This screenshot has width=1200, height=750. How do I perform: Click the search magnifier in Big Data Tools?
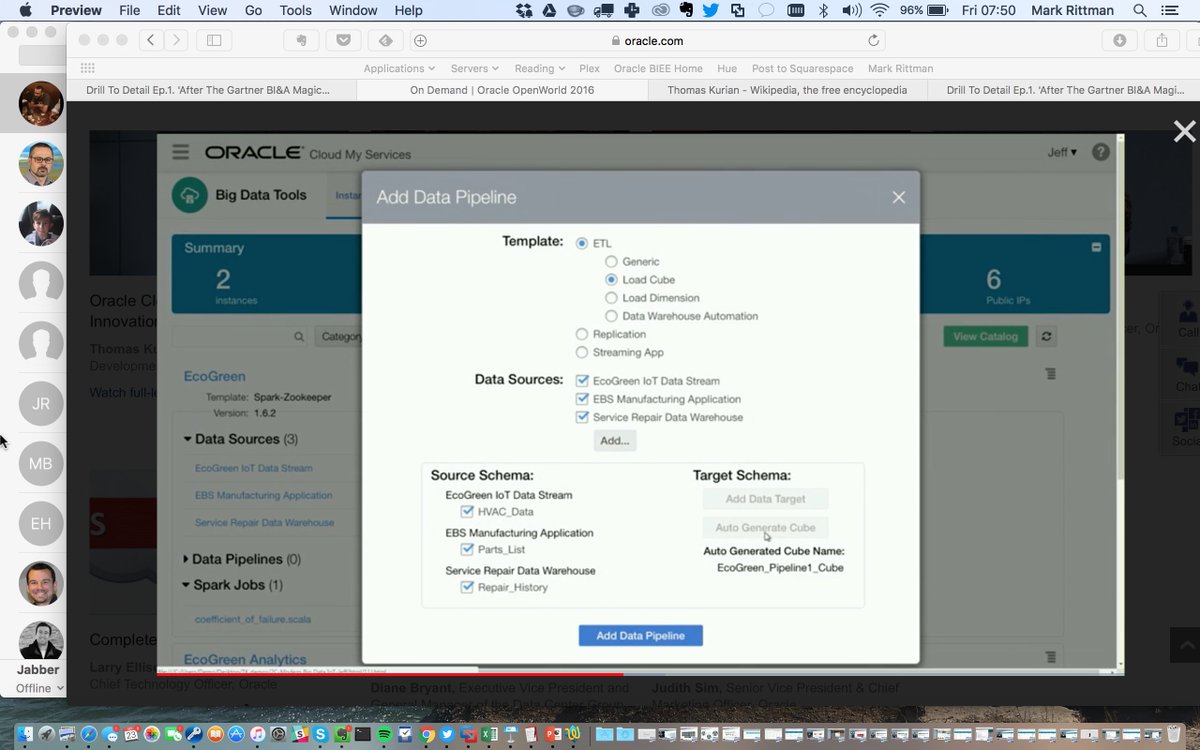click(299, 337)
